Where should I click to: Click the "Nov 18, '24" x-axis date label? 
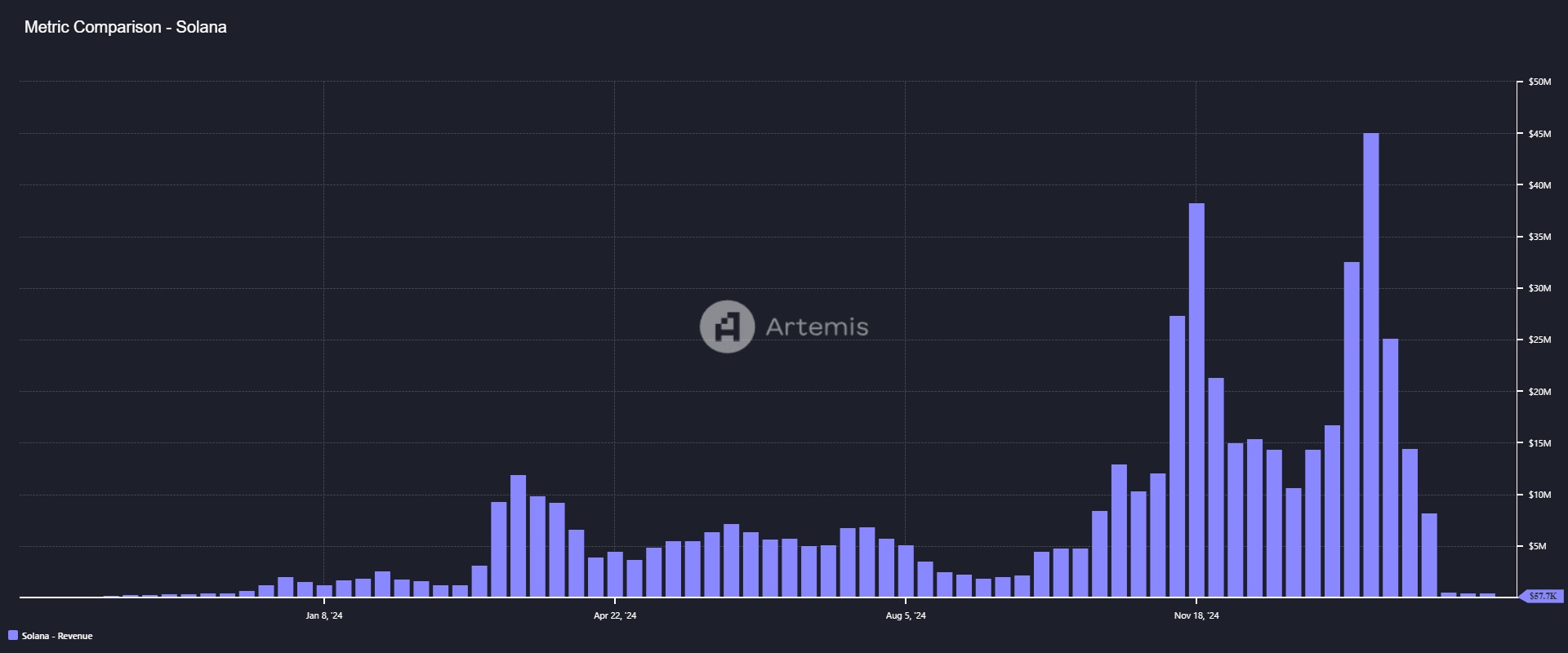pyautogui.click(x=1196, y=615)
